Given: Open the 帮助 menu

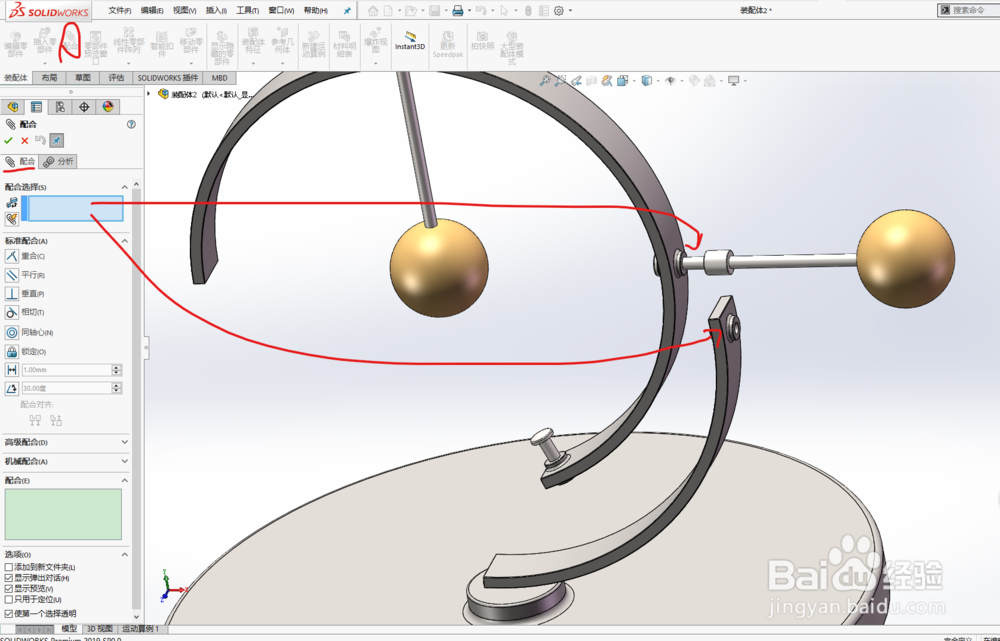Looking at the screenshot, I should click(x=316, y=11).
